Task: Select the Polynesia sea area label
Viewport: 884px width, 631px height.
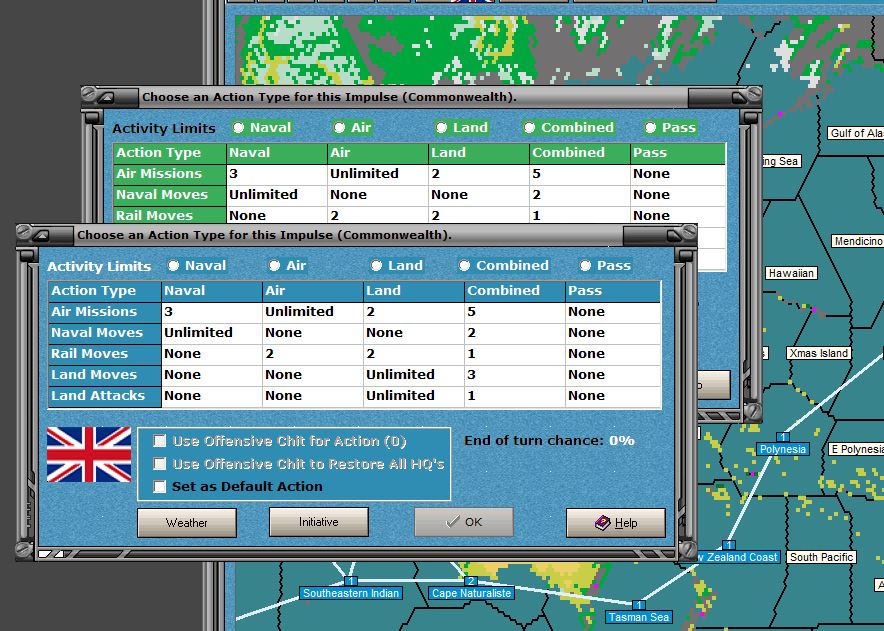Action: coord(783,449)
